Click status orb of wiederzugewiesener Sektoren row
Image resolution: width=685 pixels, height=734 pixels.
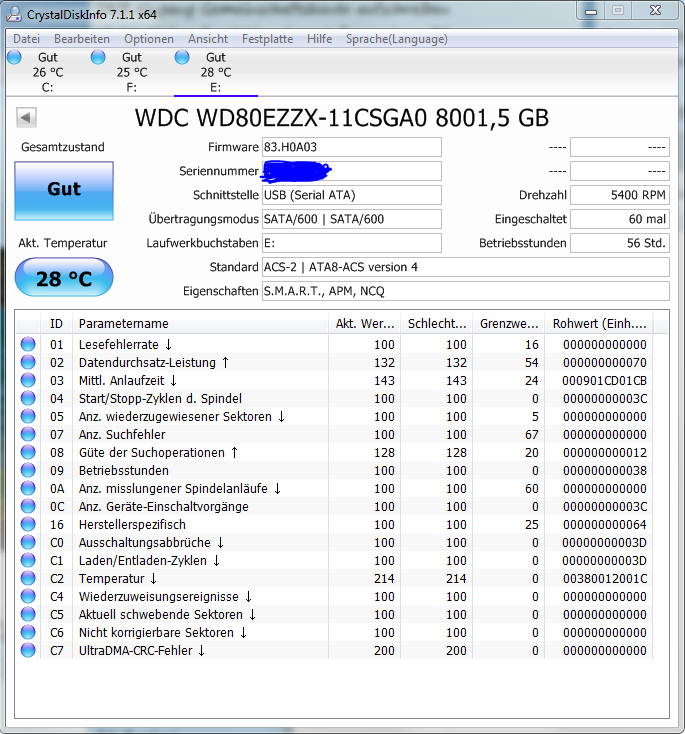tap(28, 416)
